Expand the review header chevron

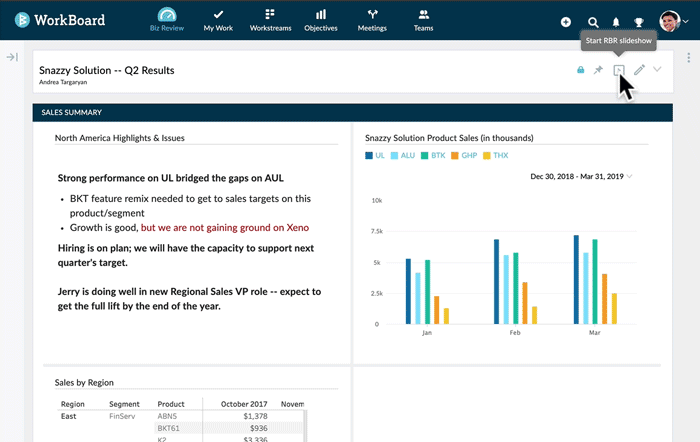657,69
